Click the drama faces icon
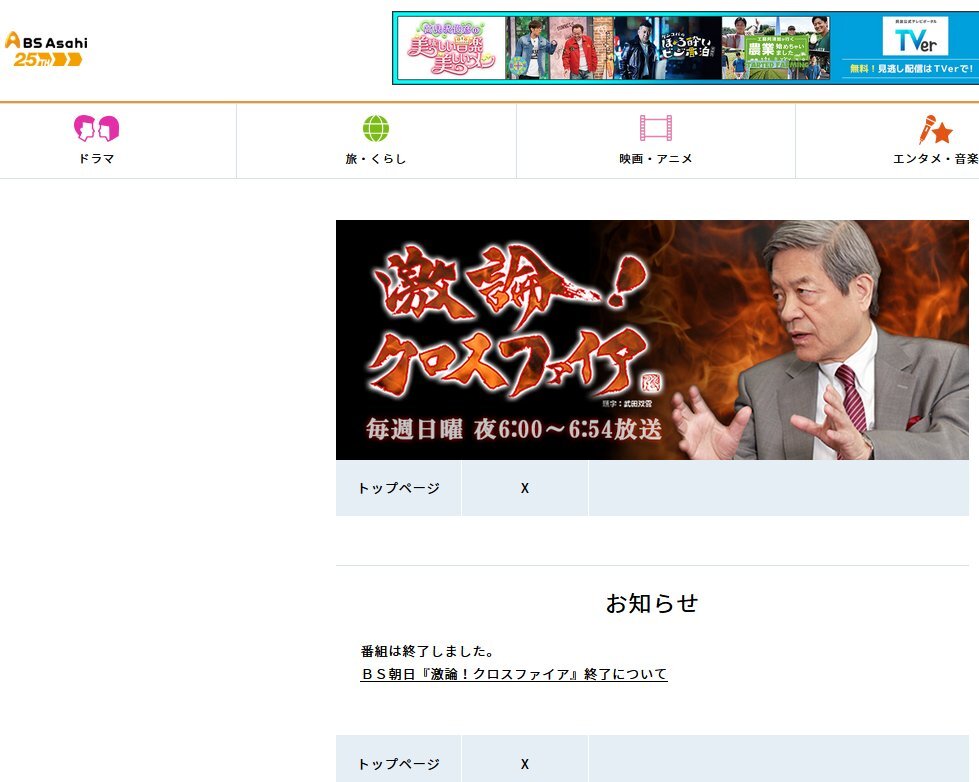Image resolution: width=979 pixels, height=782 pixels. coord(96,128)
